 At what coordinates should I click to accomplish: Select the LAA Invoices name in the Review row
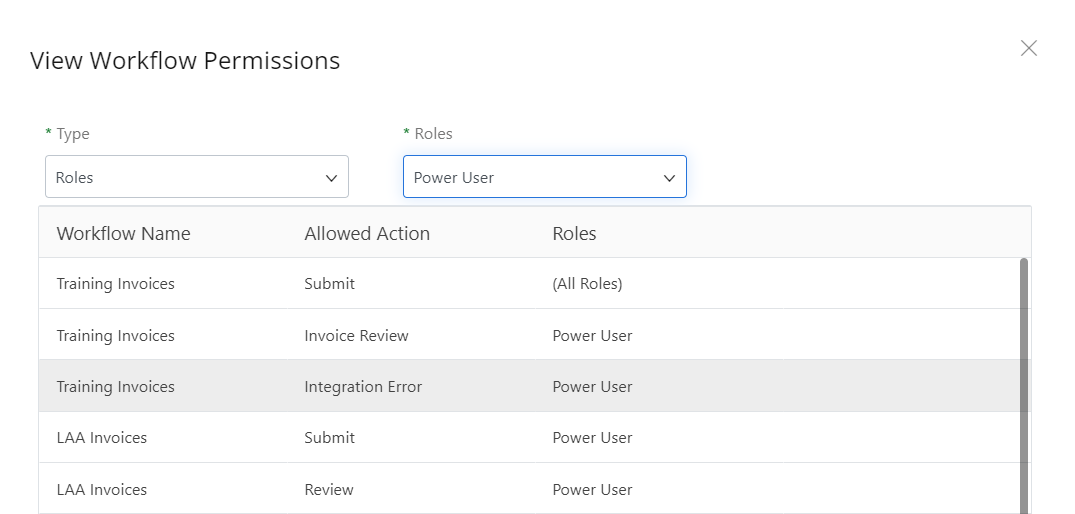click(x=101, y=490)
